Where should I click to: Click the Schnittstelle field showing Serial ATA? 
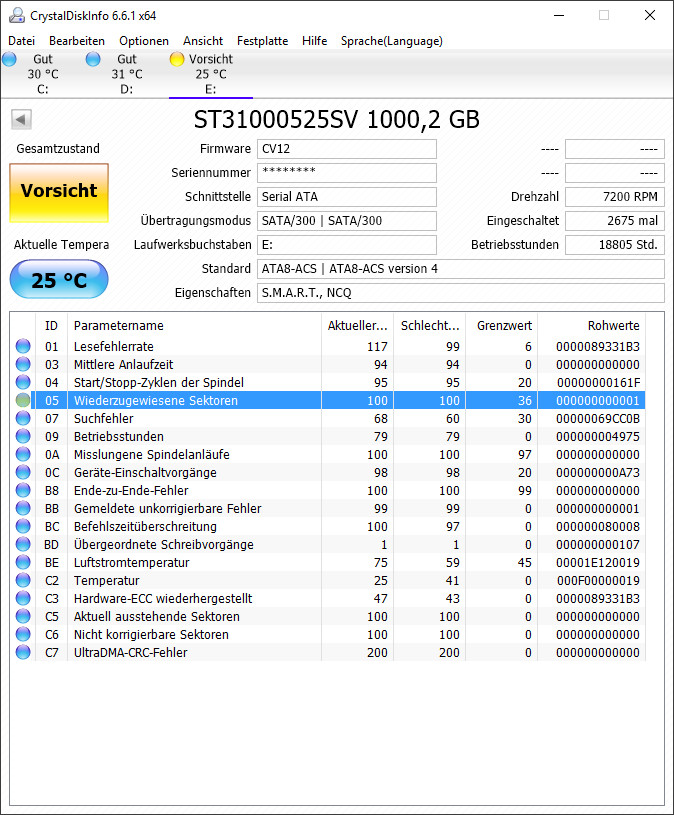(347, 197)
